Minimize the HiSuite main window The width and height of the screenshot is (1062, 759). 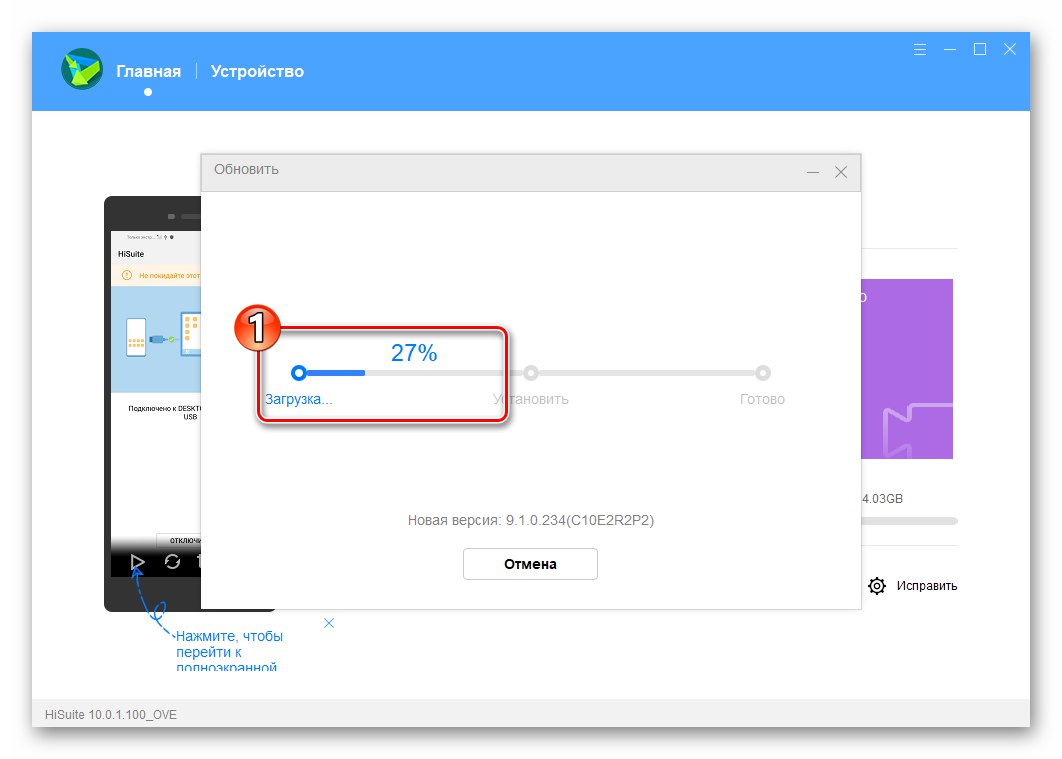pos(950,49)
